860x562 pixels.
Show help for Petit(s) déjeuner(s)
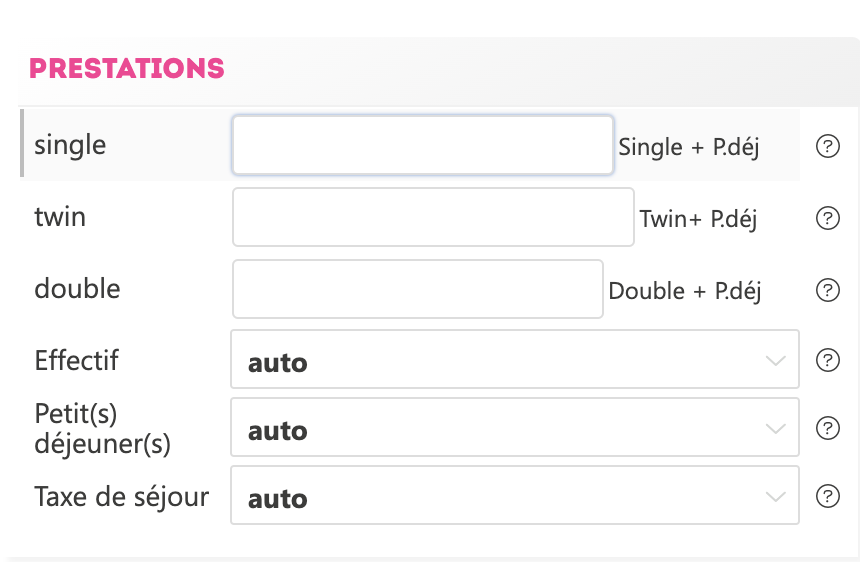[x=827, y=428]
